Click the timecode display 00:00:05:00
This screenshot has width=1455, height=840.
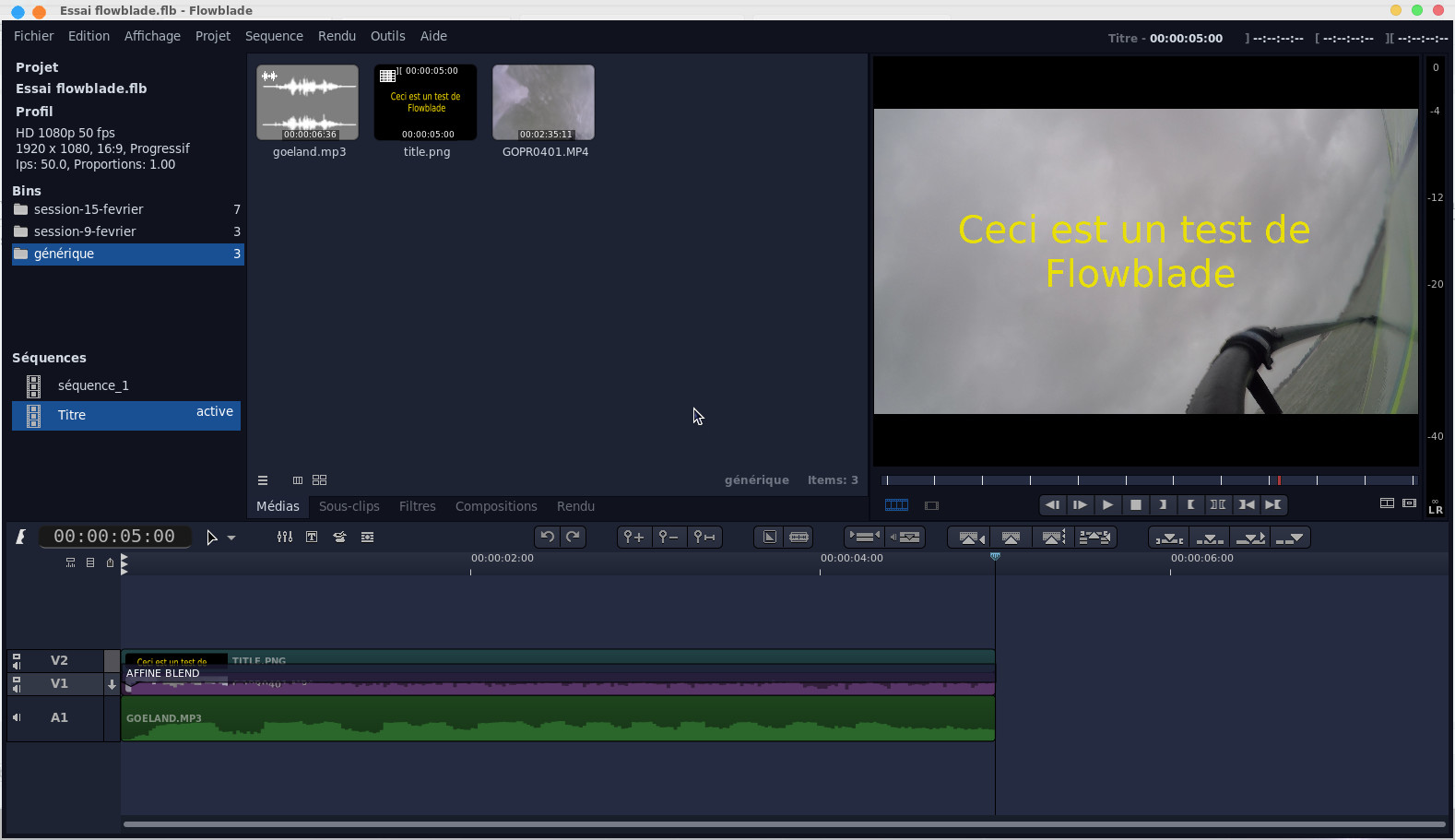tap(114, 537)
